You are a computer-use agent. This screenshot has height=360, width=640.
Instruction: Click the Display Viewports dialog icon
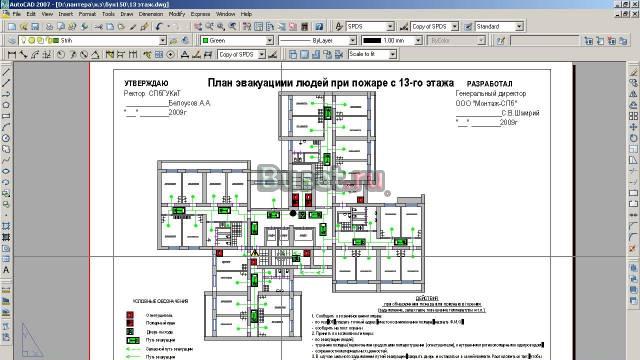click(x=293, y=54)
